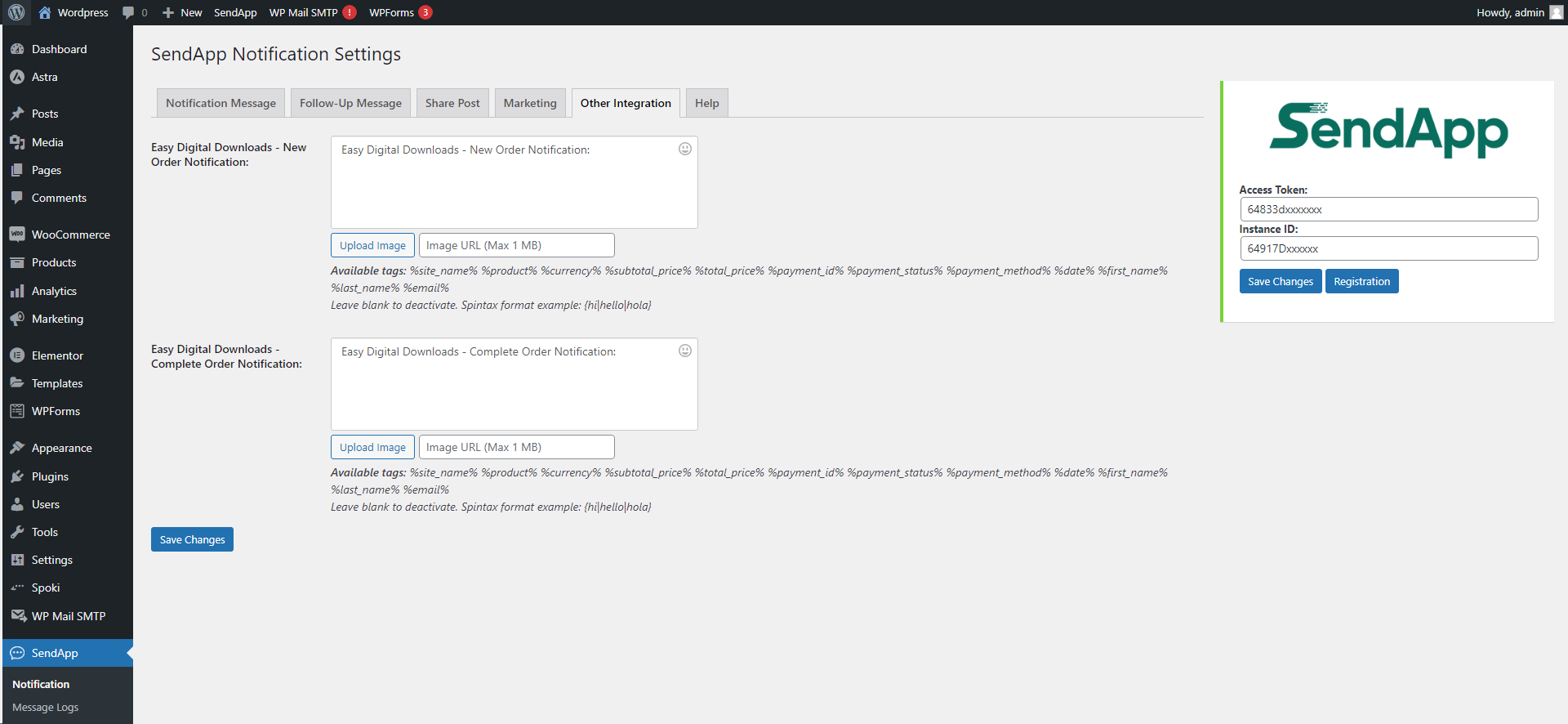1568x724 pixels.
Task: Click the Registration button
Action: tap(1362, 281)
